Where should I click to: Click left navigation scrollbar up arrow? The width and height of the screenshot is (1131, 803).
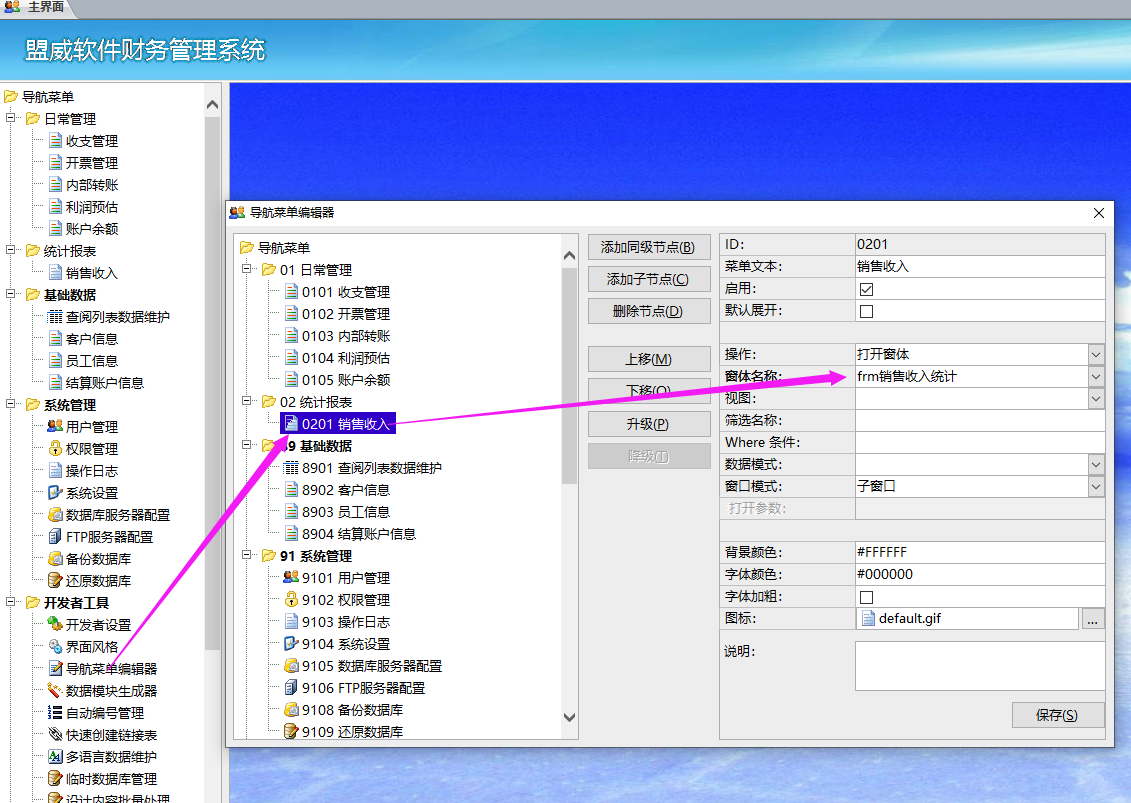tap(212, 105)
